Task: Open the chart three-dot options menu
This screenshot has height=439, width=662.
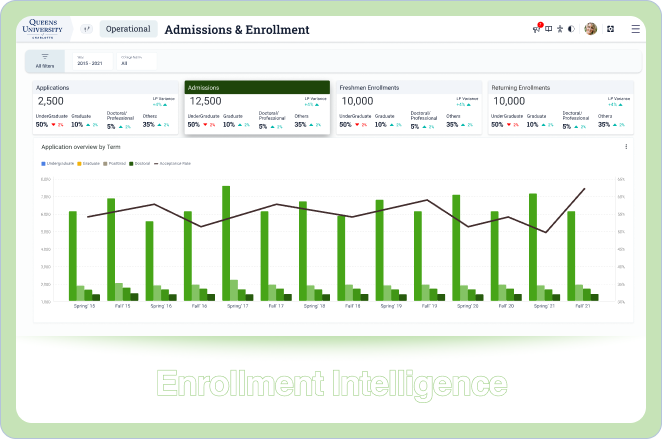Action: [626, 147]
